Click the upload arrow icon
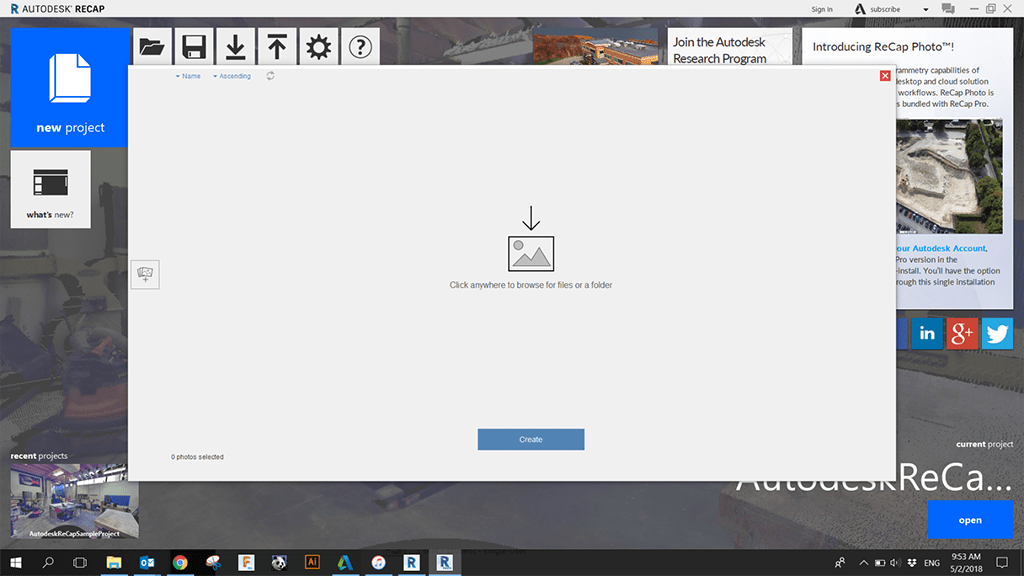Image resolution: width=1024 pixels, height=576 pixels. [277, 47]
